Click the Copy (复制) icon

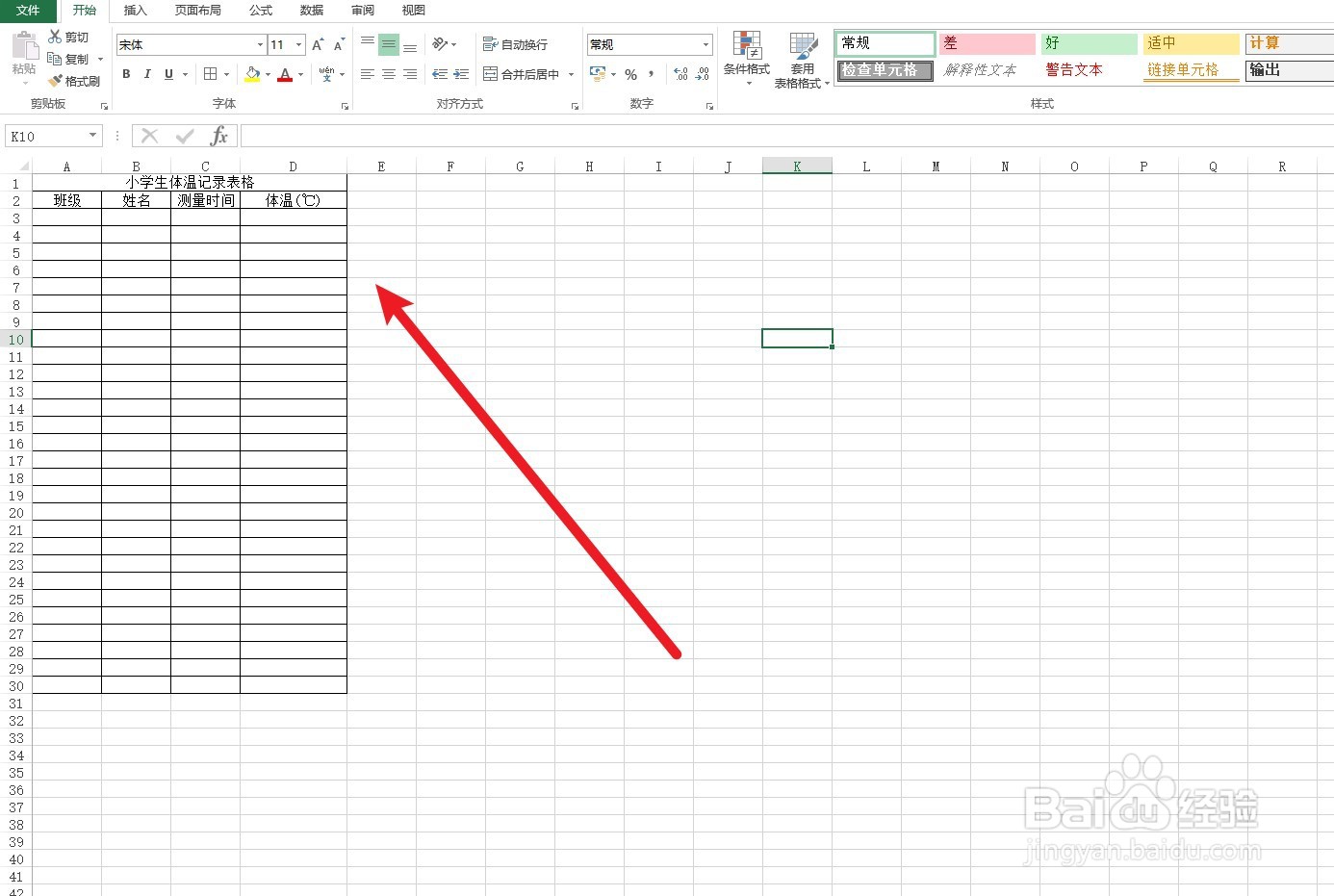pyautogui.click(x=55, y=59)
